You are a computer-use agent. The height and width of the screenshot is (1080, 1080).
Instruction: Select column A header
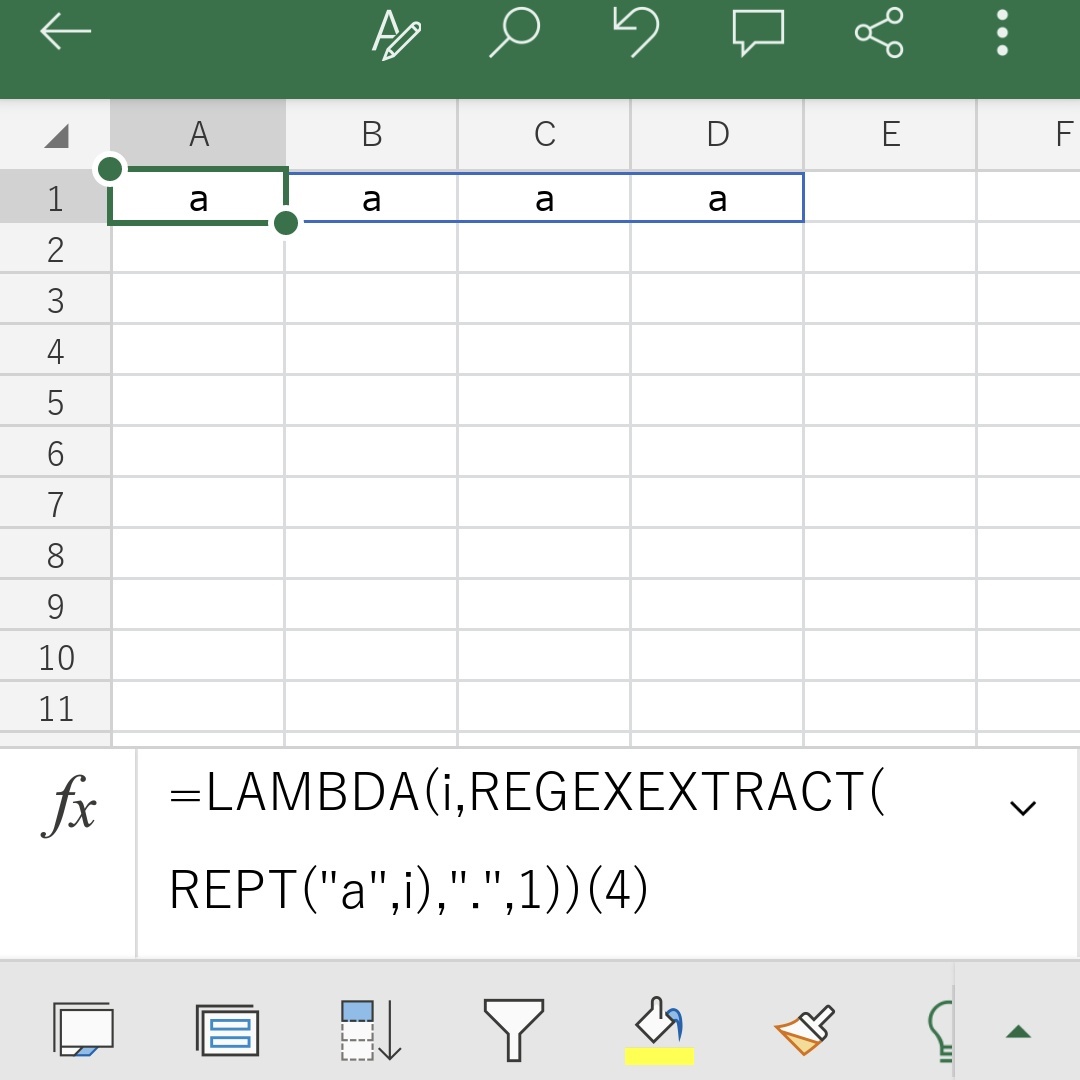[x=198, y=134]
